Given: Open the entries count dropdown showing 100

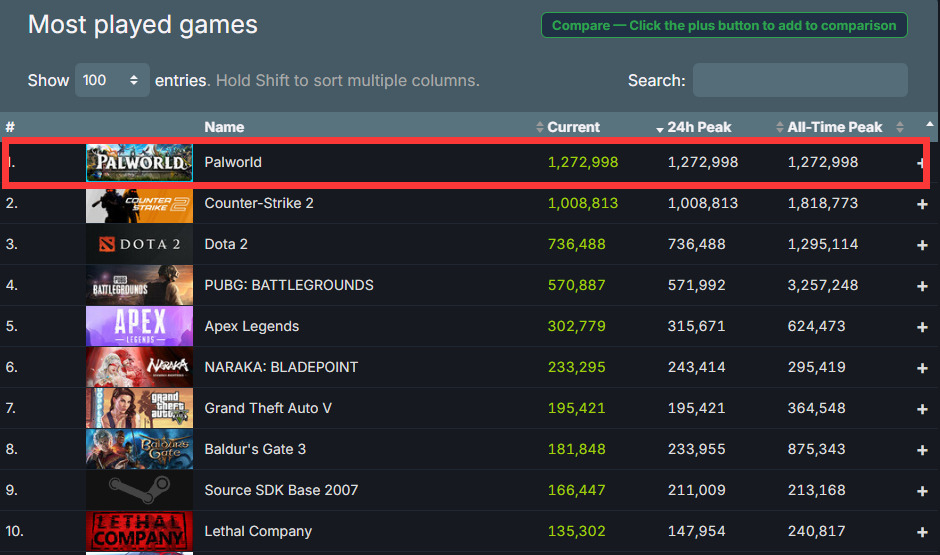Looking at the screenshot, I should click(111, 80).
